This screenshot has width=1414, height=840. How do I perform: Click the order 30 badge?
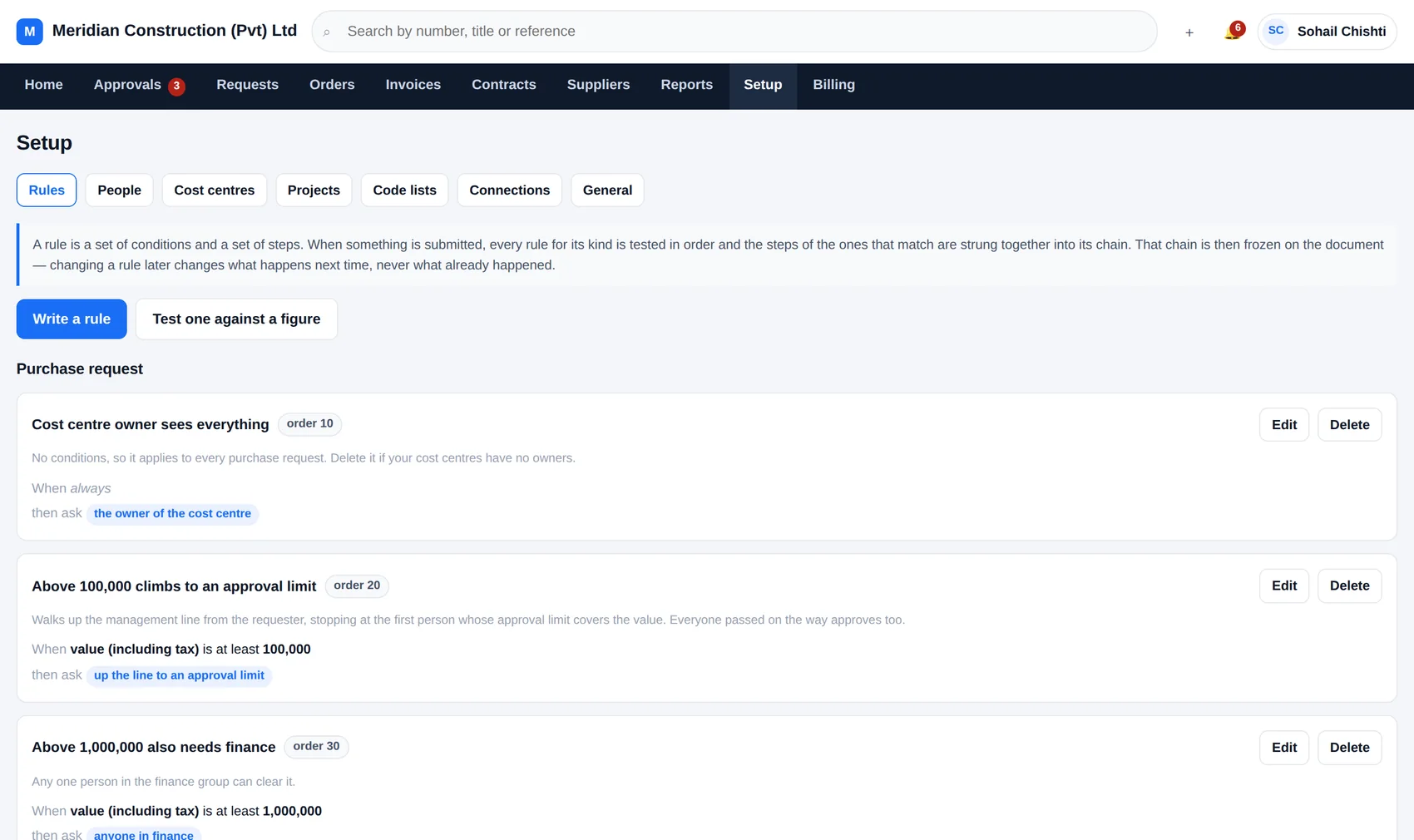click(x=316, y=747)
